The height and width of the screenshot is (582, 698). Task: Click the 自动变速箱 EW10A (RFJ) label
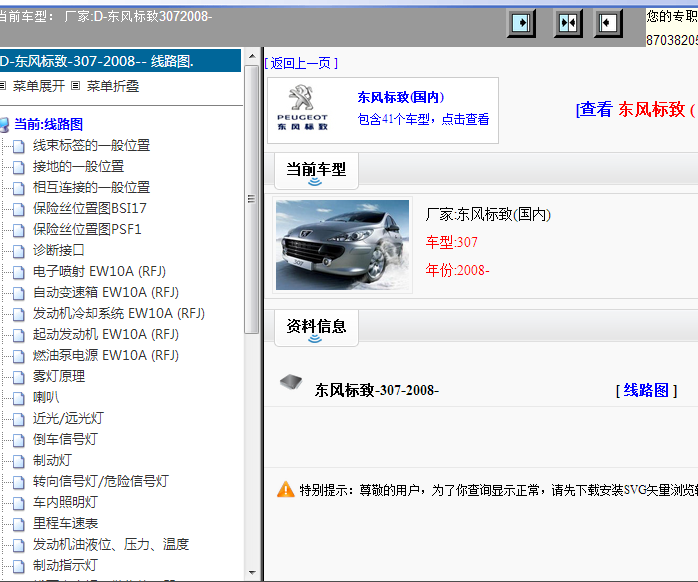106,292
